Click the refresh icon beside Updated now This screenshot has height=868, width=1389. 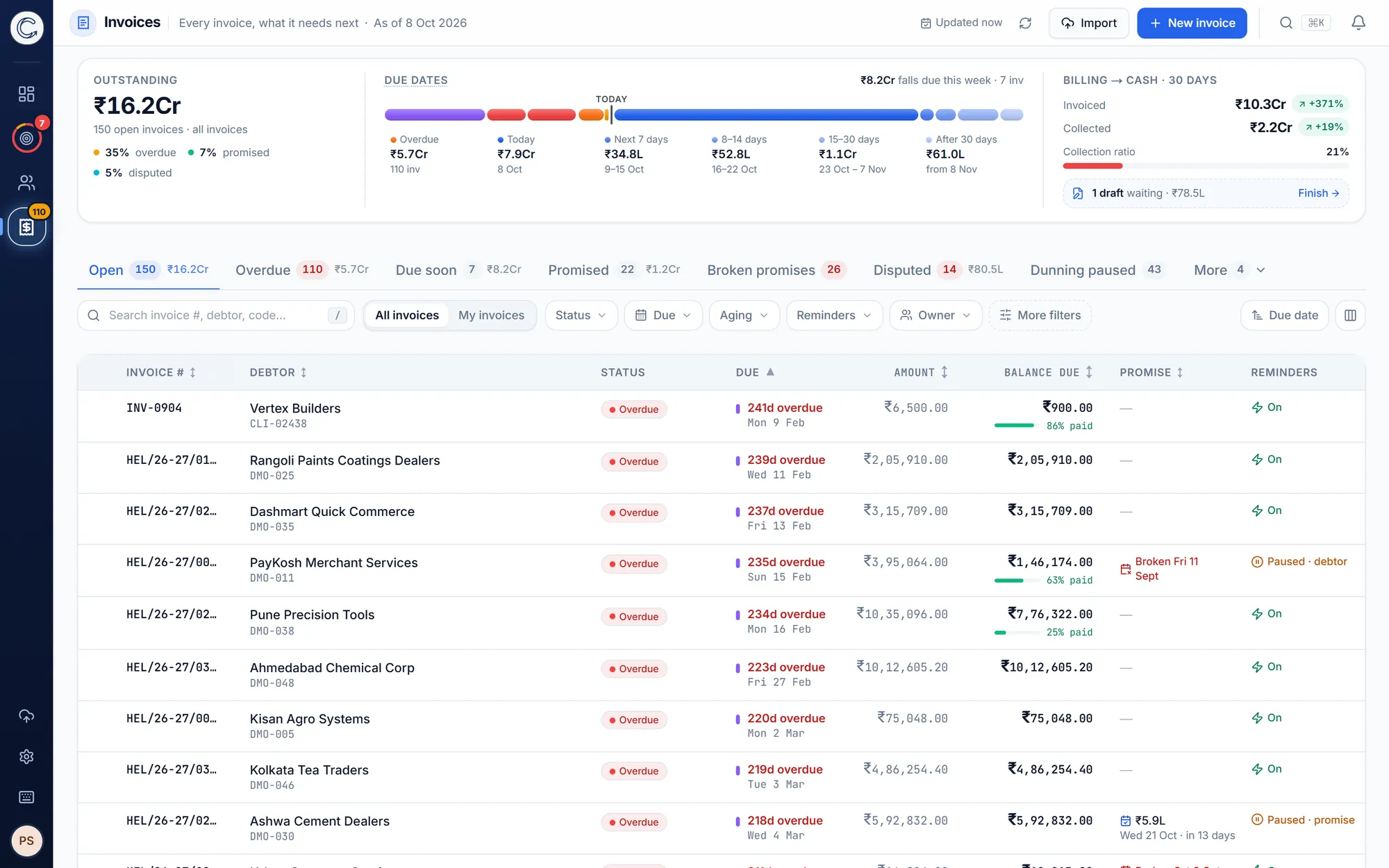click(x=1025, y=23)
